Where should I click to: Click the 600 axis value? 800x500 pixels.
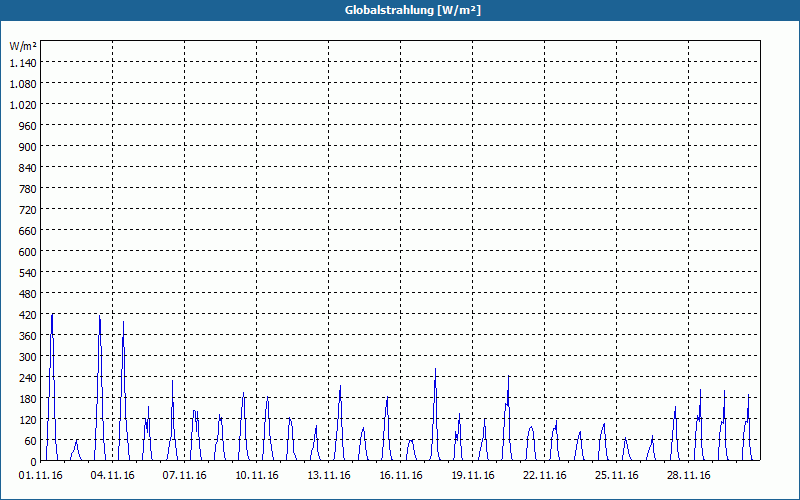(x=28, y=252)
